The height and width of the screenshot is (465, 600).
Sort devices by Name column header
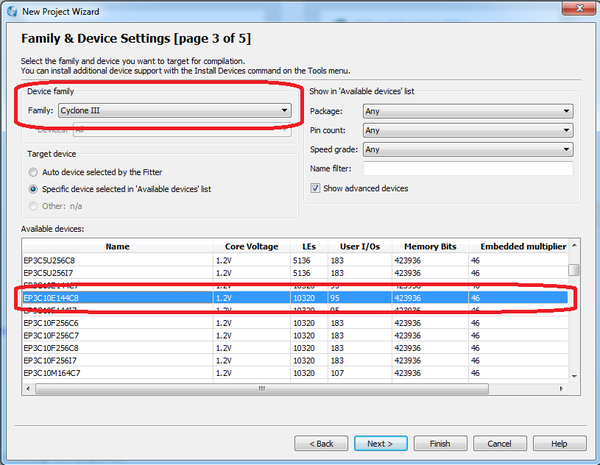[118, 246]
